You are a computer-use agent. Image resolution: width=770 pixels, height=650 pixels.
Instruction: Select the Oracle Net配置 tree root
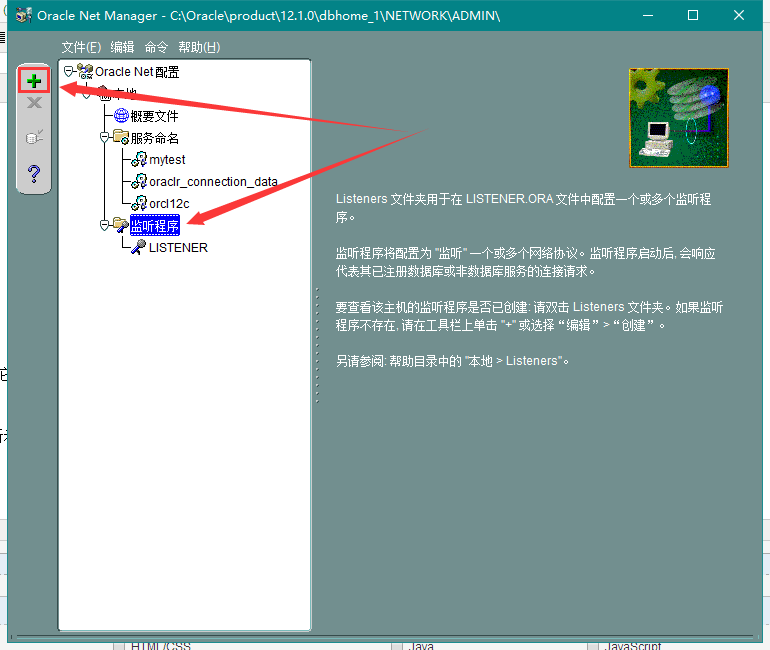pyautogui.click(x=137, y=72)
